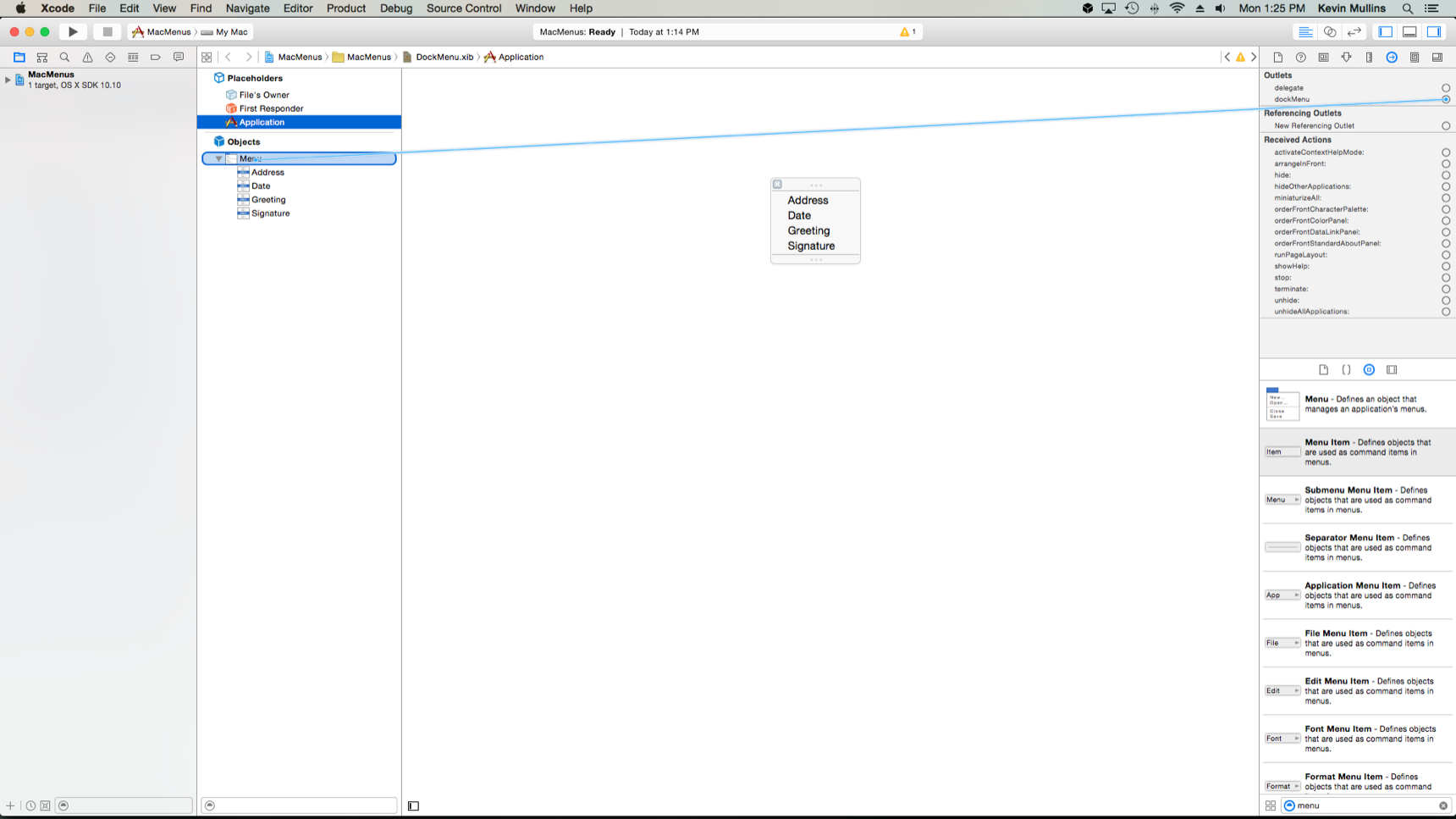1456x819 pixels.
Task: Open the Debug navigator
Action: (x=133, y=58)
